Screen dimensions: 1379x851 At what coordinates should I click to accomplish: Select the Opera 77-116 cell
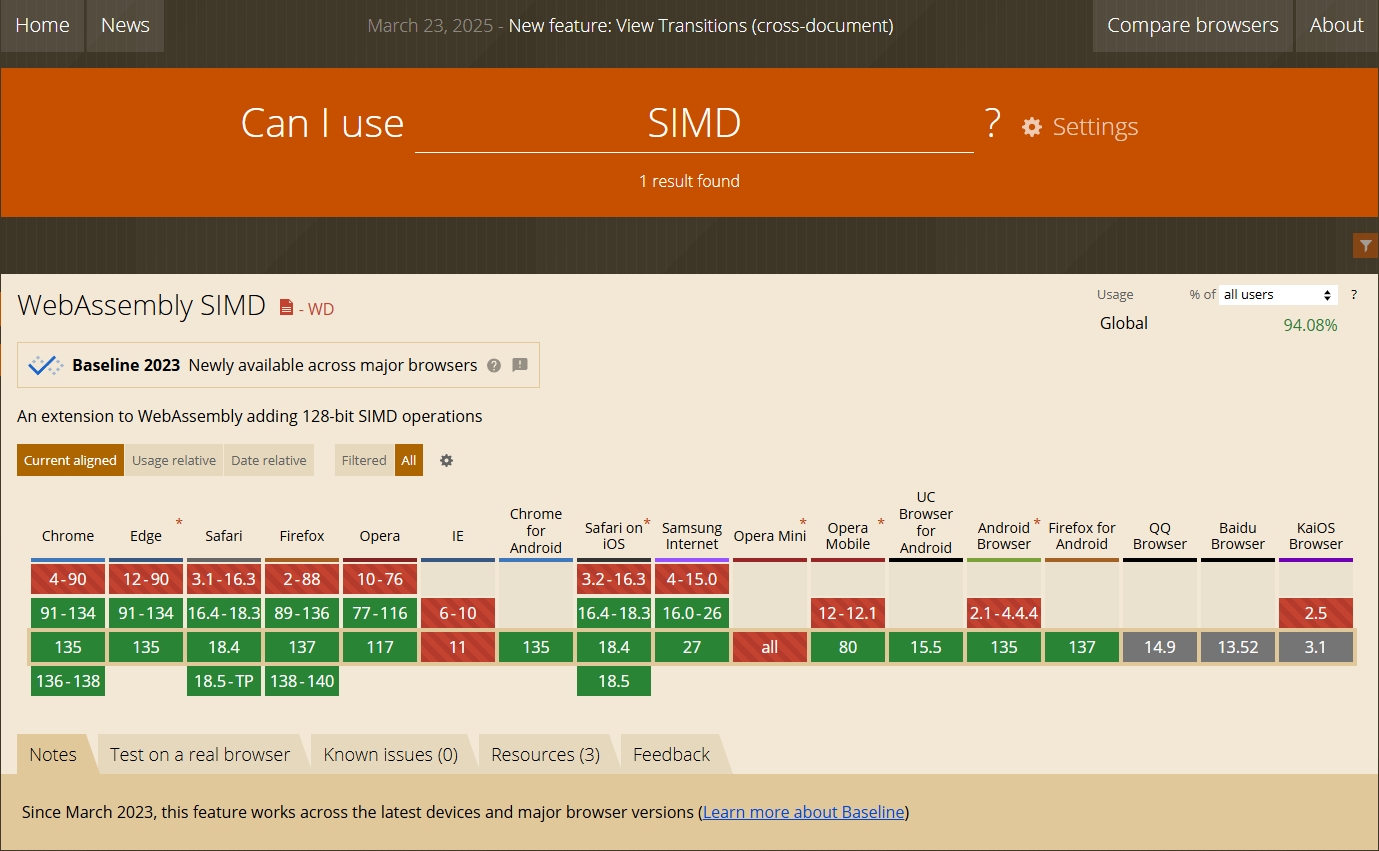click(x=380, y=613)
